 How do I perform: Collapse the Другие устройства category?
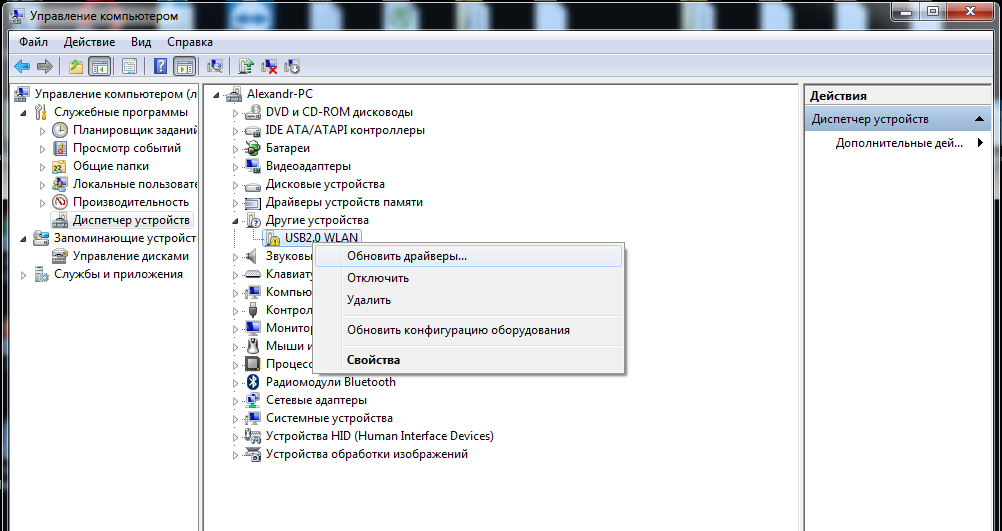pyautogui.click(x=237, y=220)
